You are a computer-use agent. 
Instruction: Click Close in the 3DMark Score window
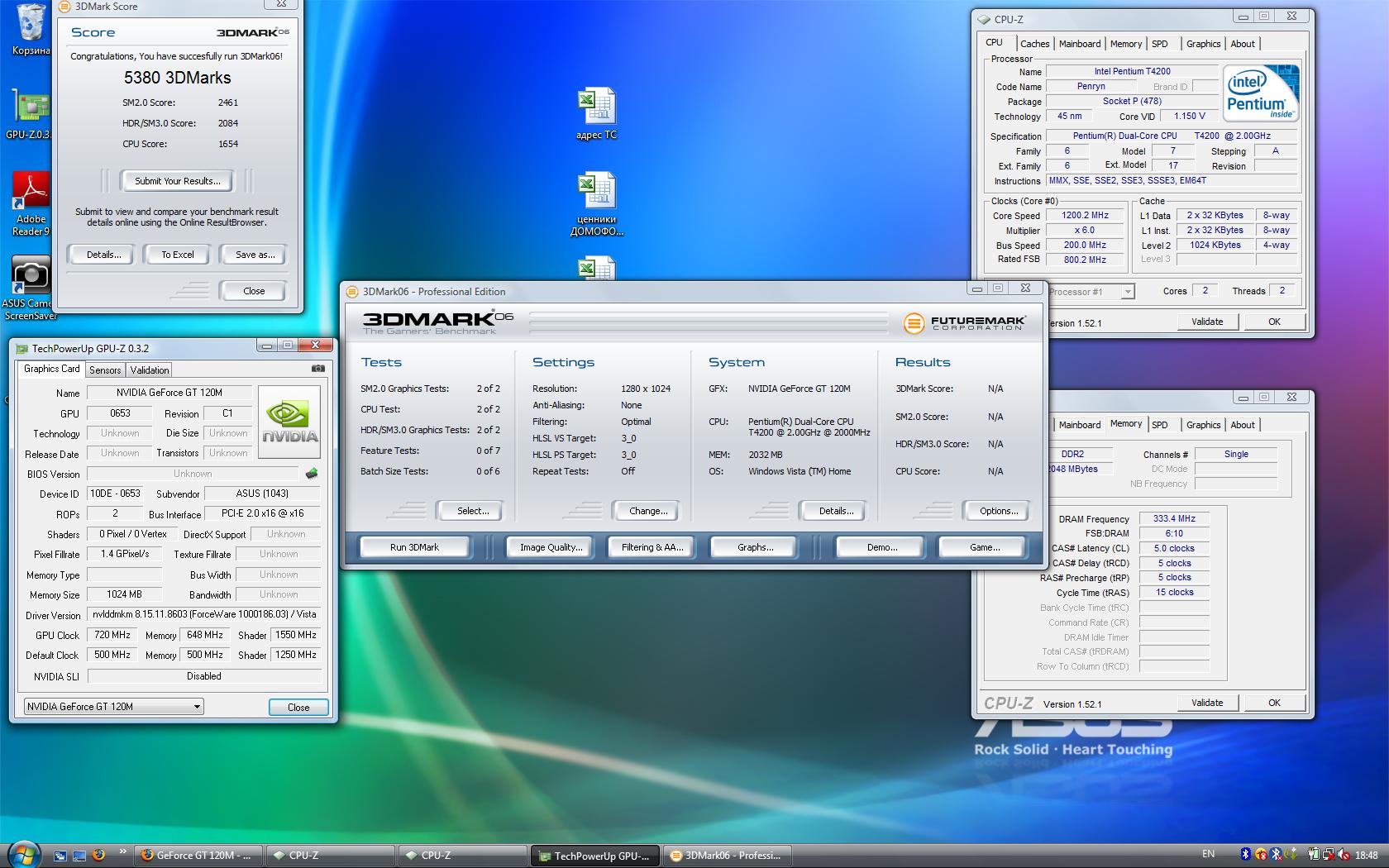[254, 291]
